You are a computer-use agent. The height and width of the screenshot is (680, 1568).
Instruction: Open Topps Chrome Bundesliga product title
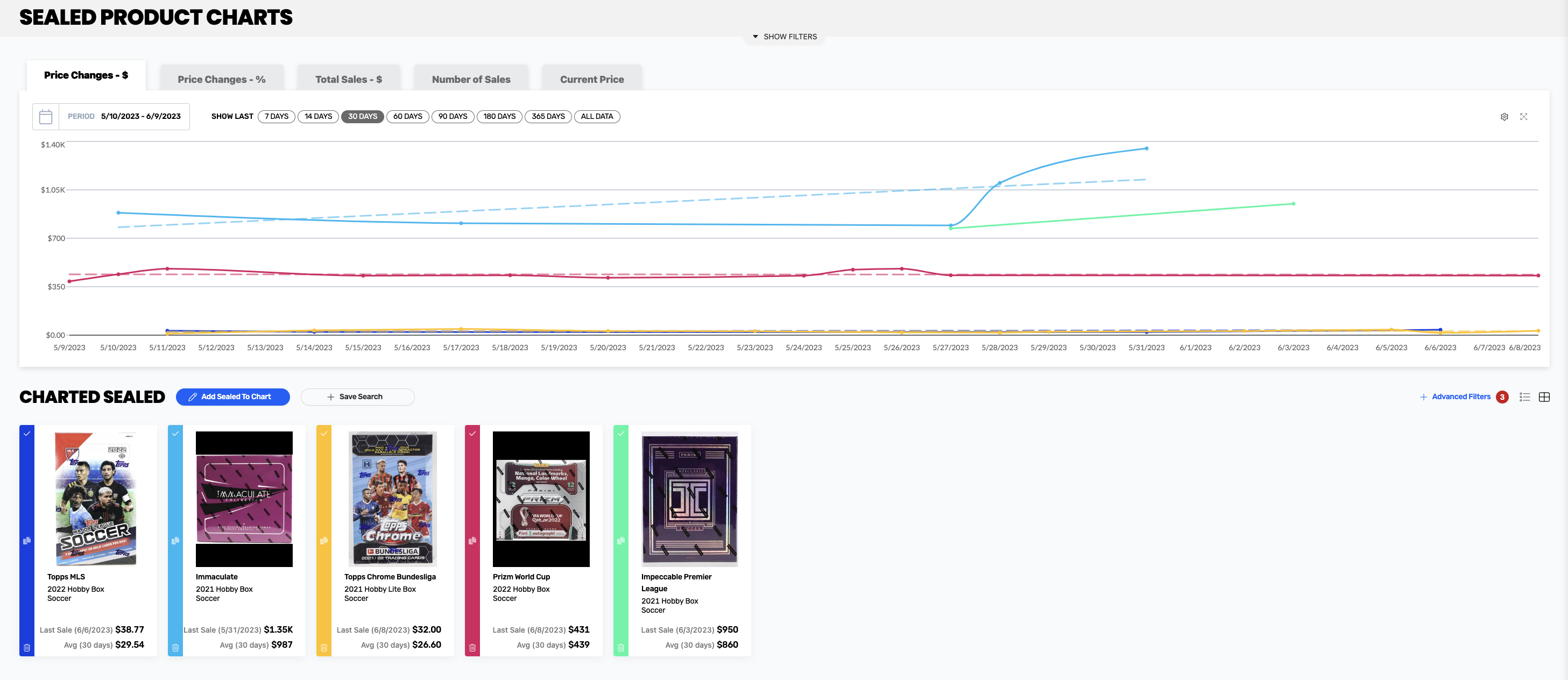pyautogui.click(x=390, y=577)
